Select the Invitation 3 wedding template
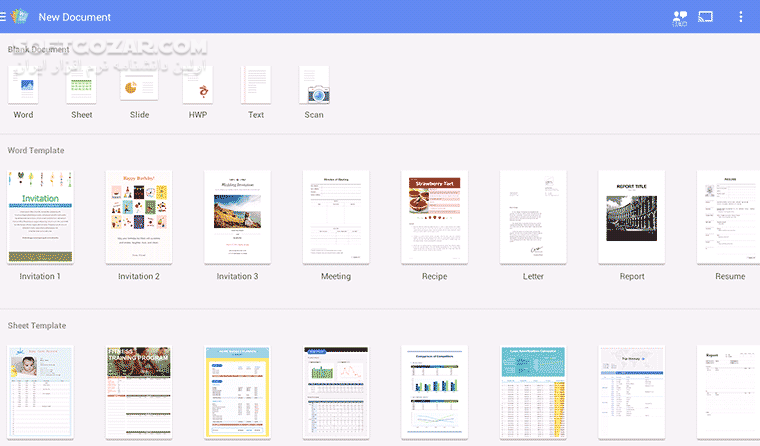This screenshot has height=446, width=760. pos(238,217)
